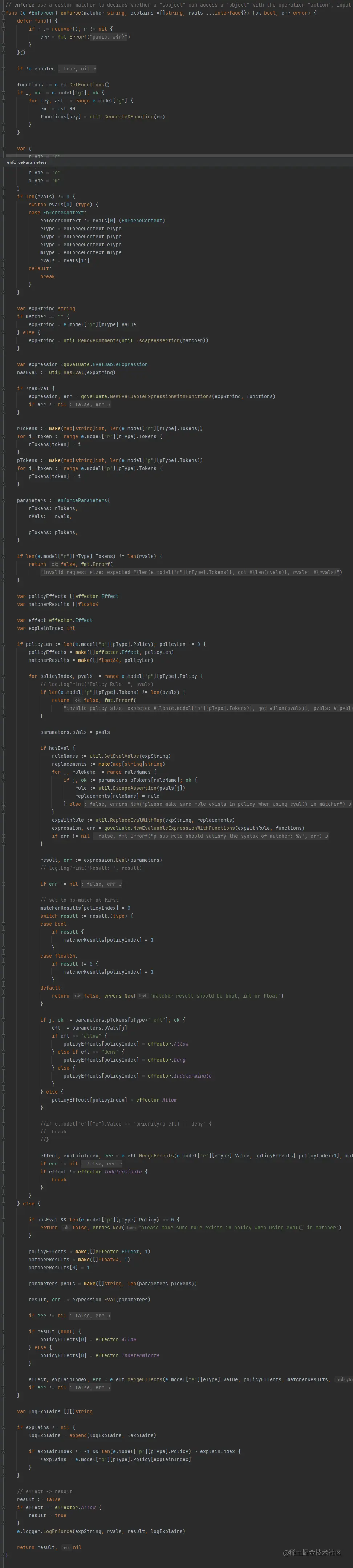Expand folded 'false, err' after expression.Eval(parameters) in loop

click(x=102, y=884)
